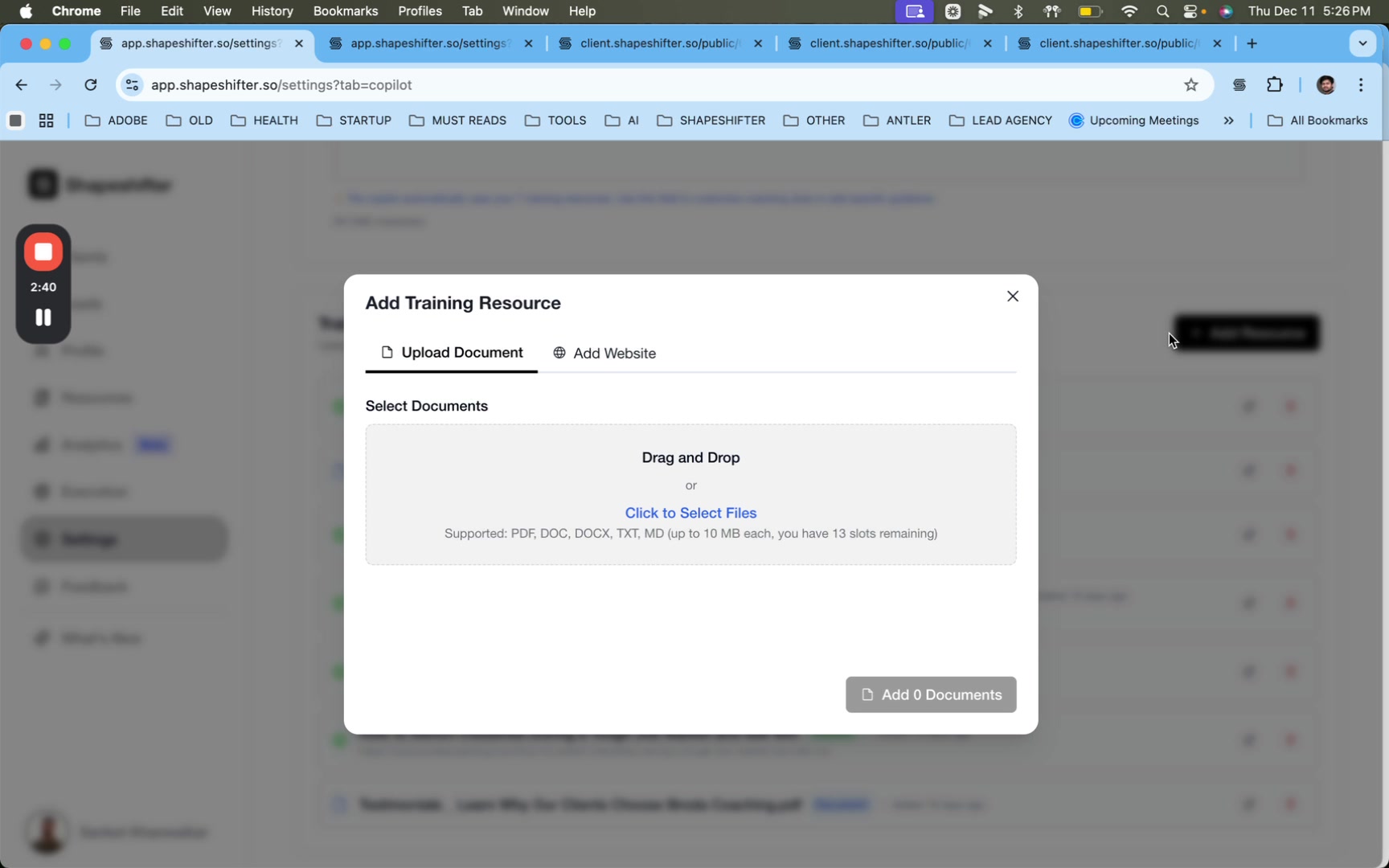
Task: Pause the screen recording
Action: (x=43, y=317)
